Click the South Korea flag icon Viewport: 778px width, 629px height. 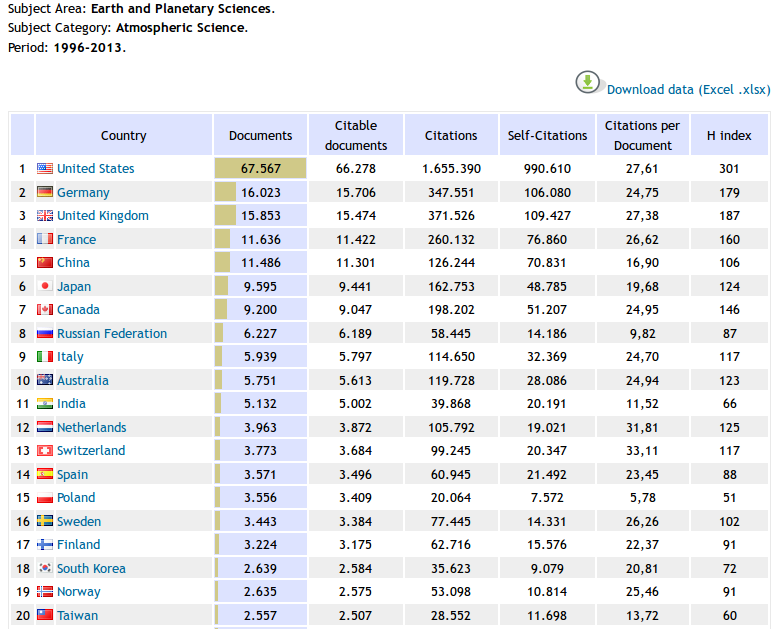(x=45, y=568)
